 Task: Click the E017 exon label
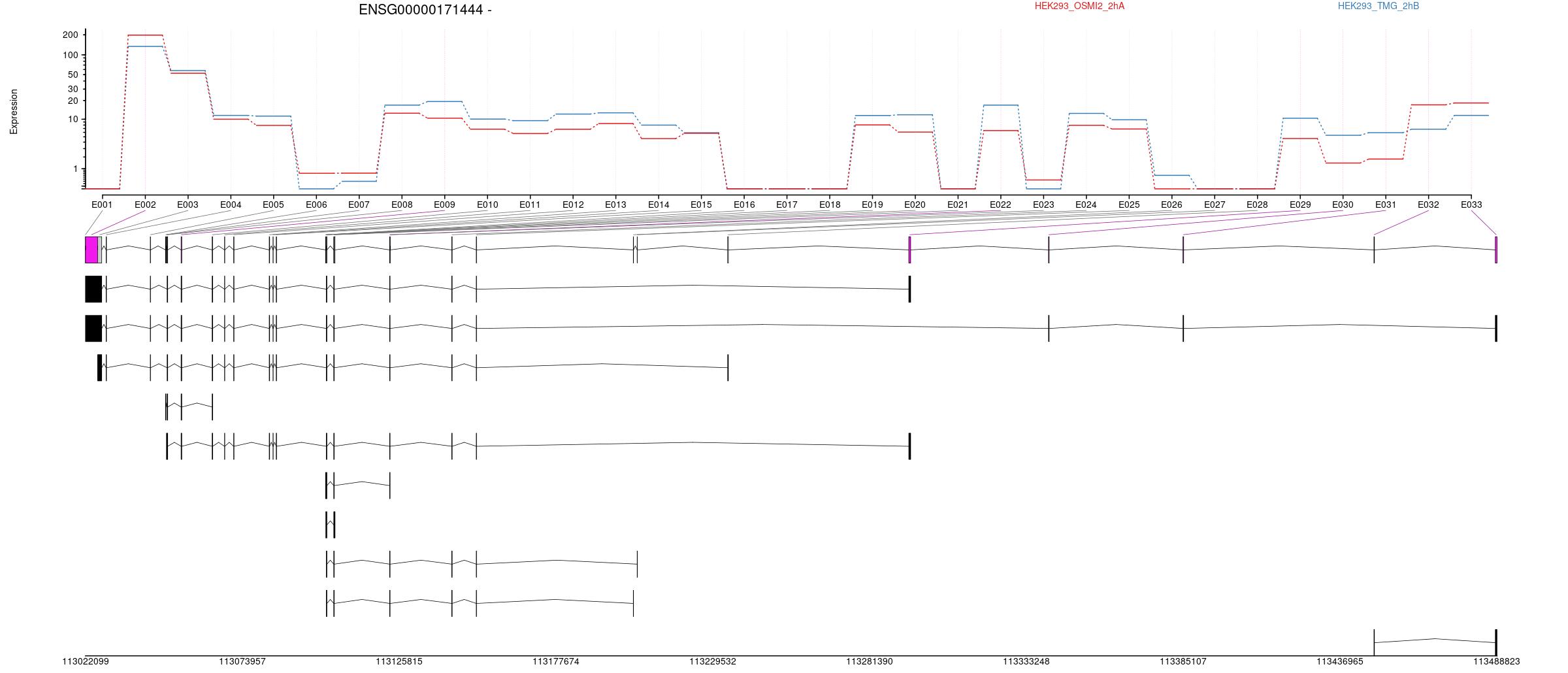click(787, 205)
